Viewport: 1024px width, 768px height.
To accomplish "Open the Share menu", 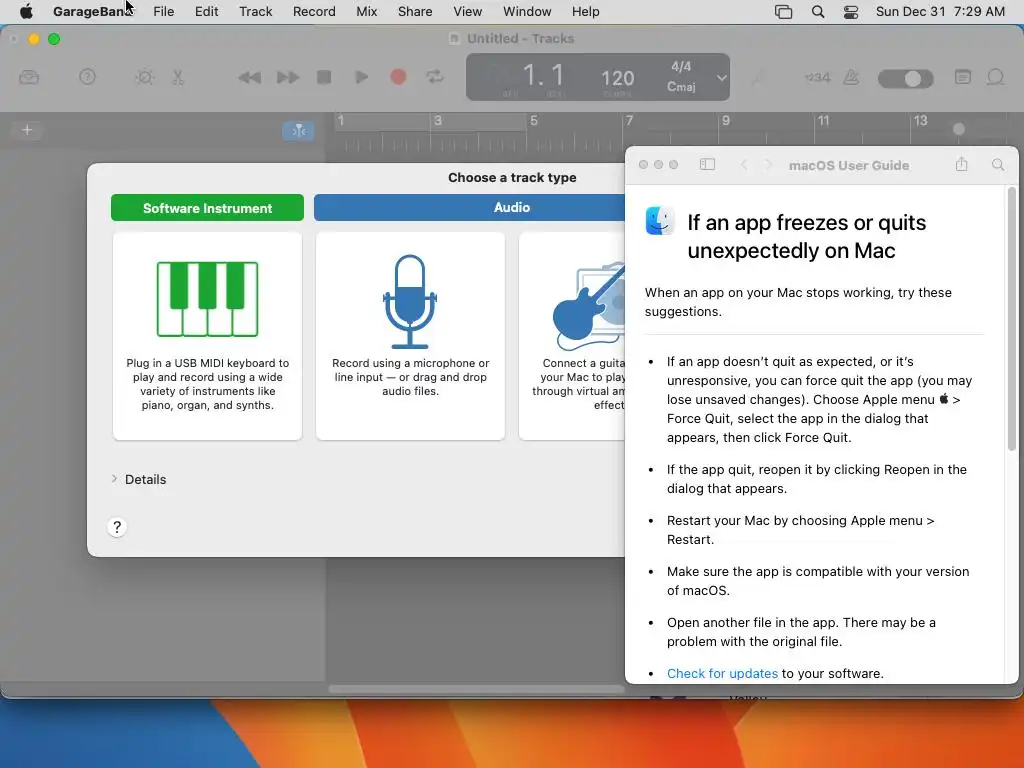I will [x=415, y=11].
